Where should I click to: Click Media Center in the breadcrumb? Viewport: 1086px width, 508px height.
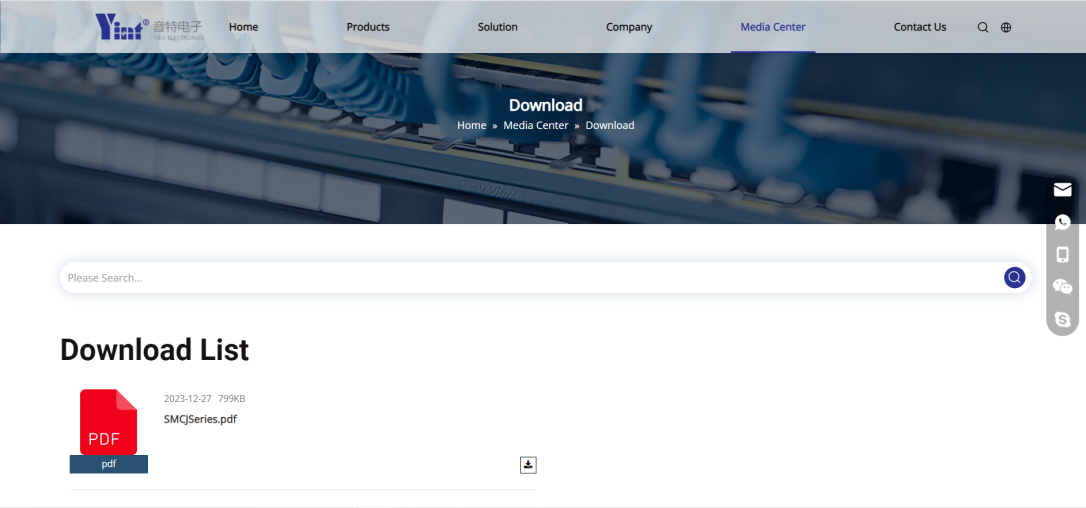(535, 125)
